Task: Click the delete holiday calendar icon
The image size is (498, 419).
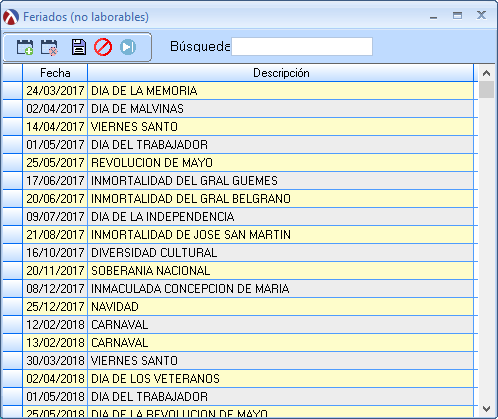Action: [49, 47]
